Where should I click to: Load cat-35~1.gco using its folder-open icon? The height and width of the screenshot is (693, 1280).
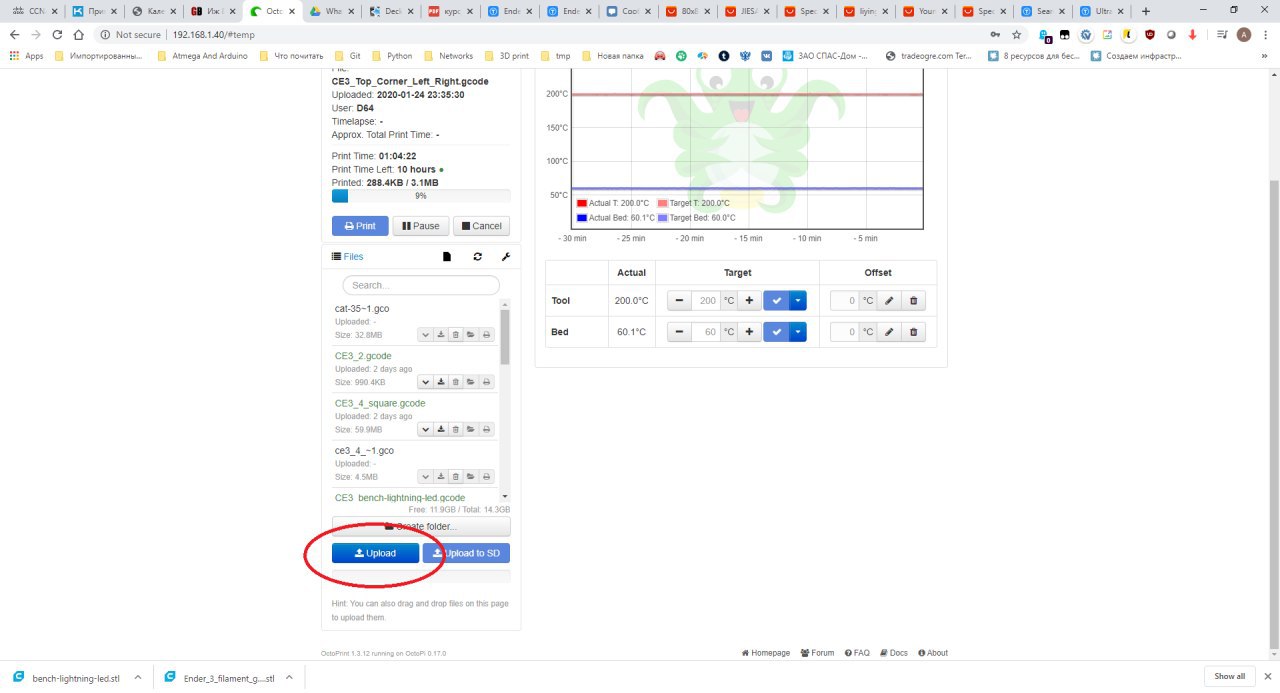[471, 335]
